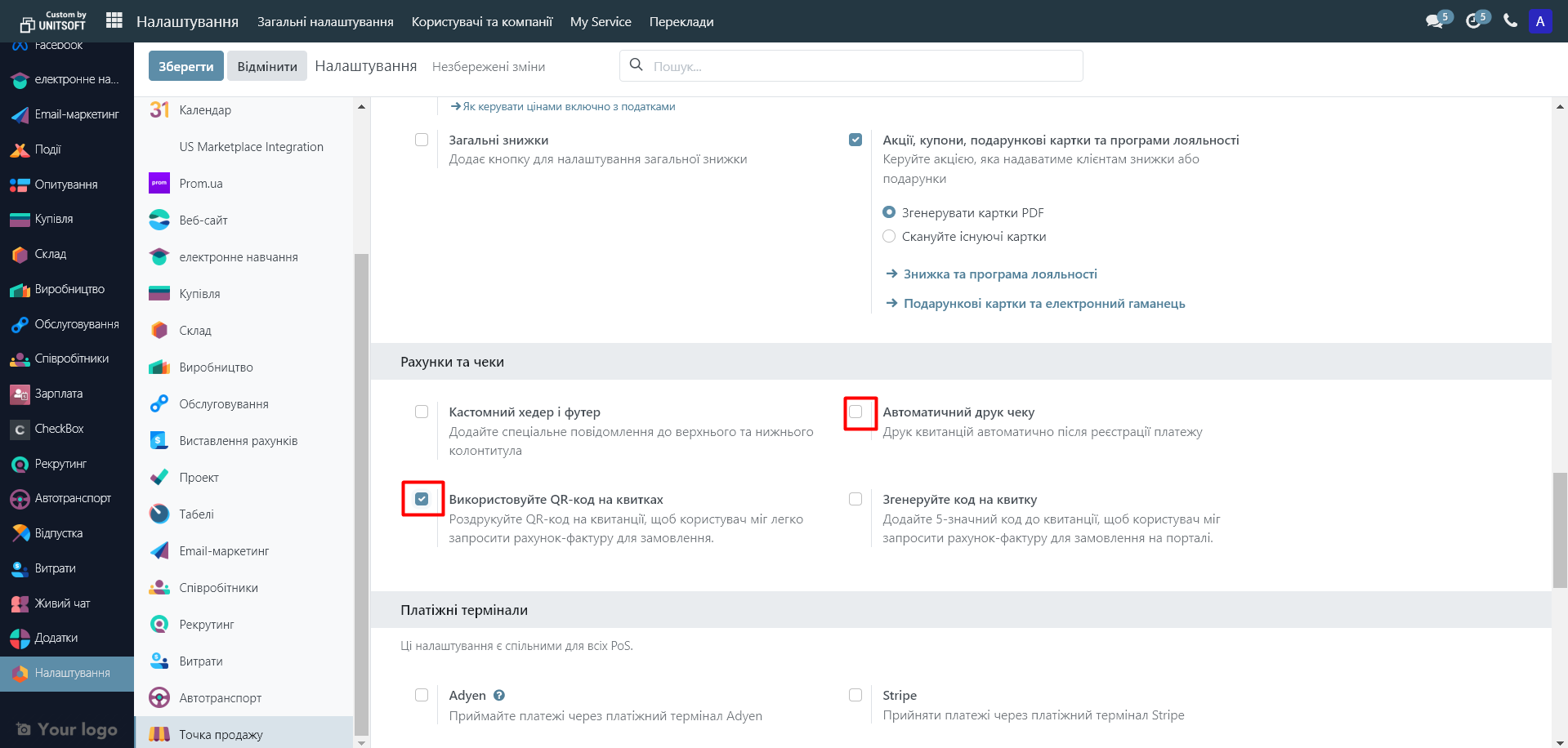This screenshot has height=748, width=1568.
Task: Open Опитування app in dark sidebar
Action: coord(67,185)
